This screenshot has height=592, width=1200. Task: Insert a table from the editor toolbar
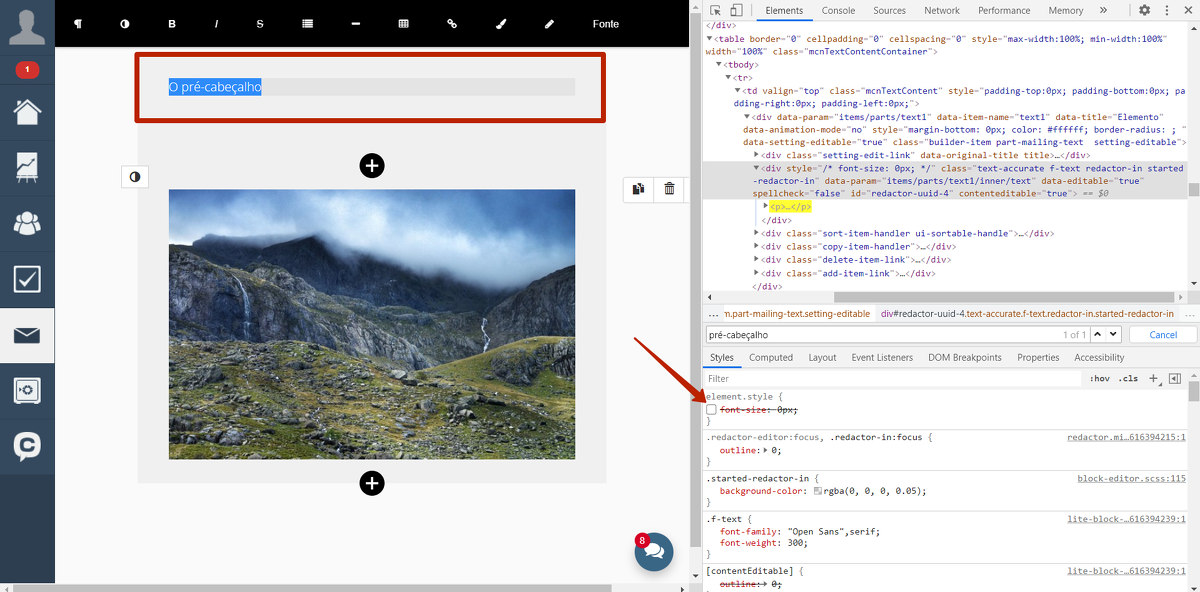click(x=403, y=24)
